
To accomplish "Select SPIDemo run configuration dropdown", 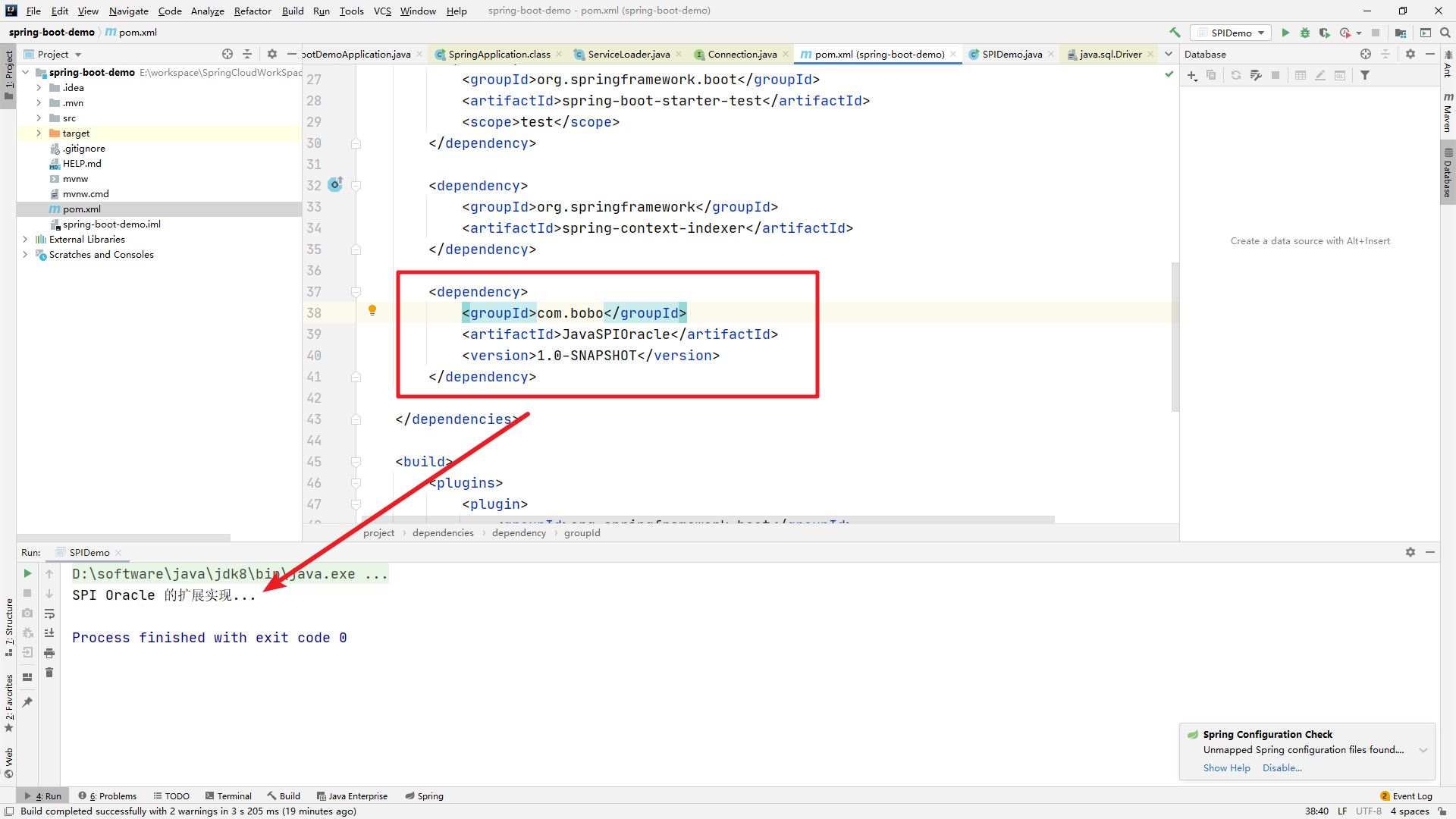I will coord(1232,32).
